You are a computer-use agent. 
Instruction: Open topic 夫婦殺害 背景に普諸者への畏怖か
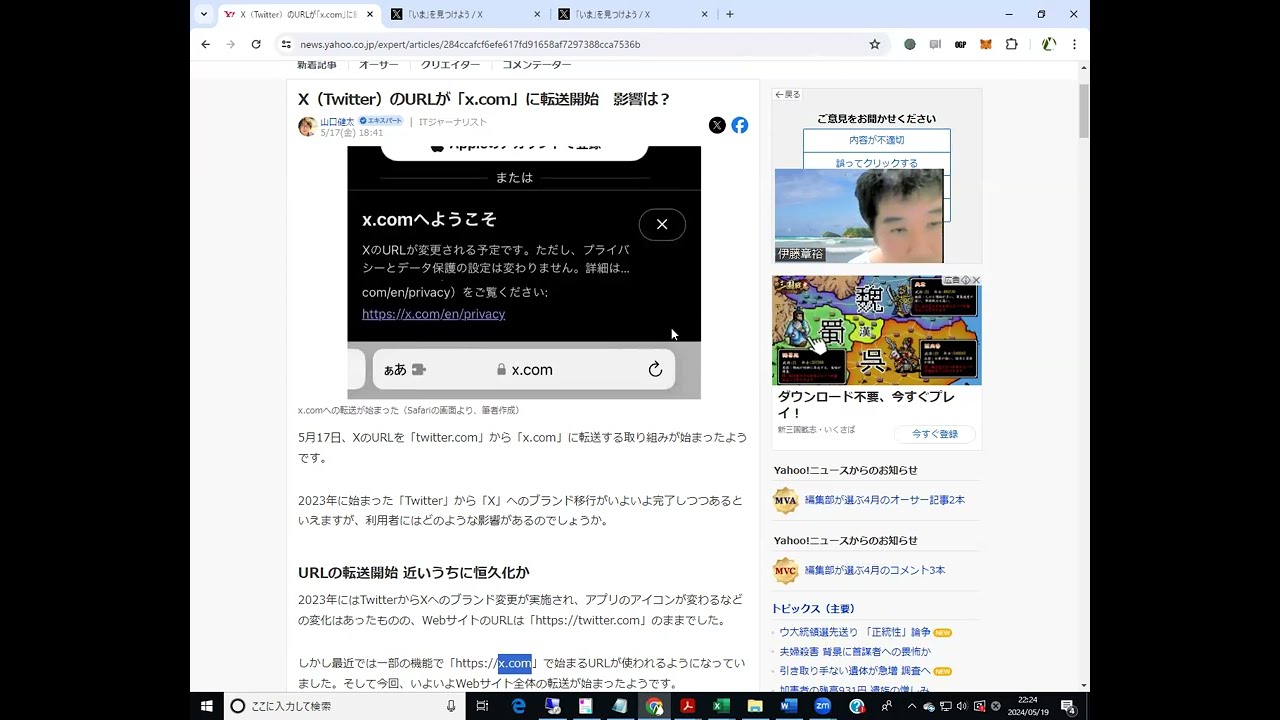[855, 651]
